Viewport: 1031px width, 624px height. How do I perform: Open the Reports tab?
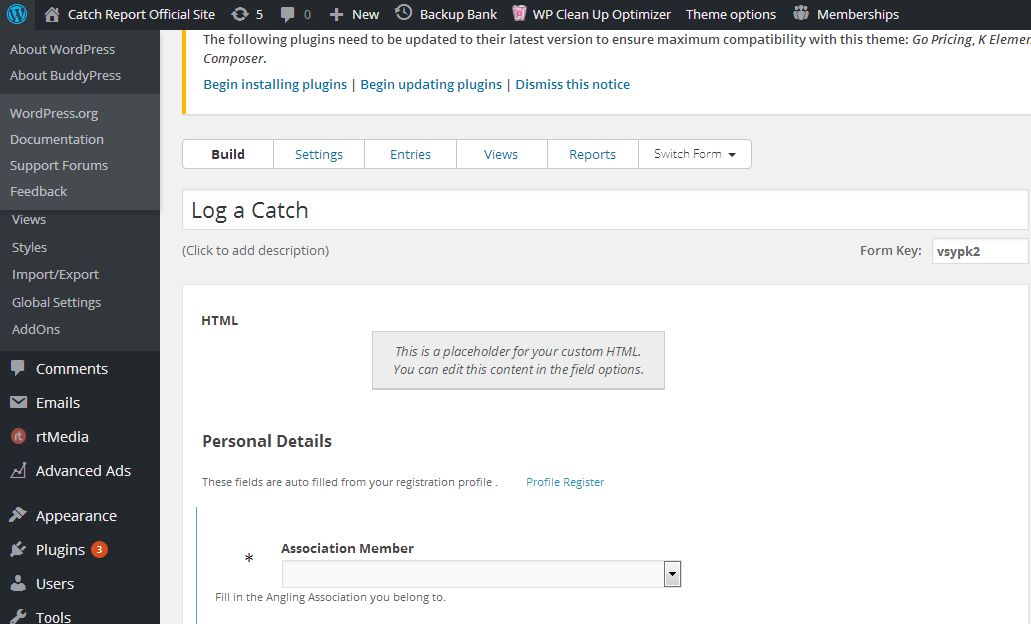[592, 154]
